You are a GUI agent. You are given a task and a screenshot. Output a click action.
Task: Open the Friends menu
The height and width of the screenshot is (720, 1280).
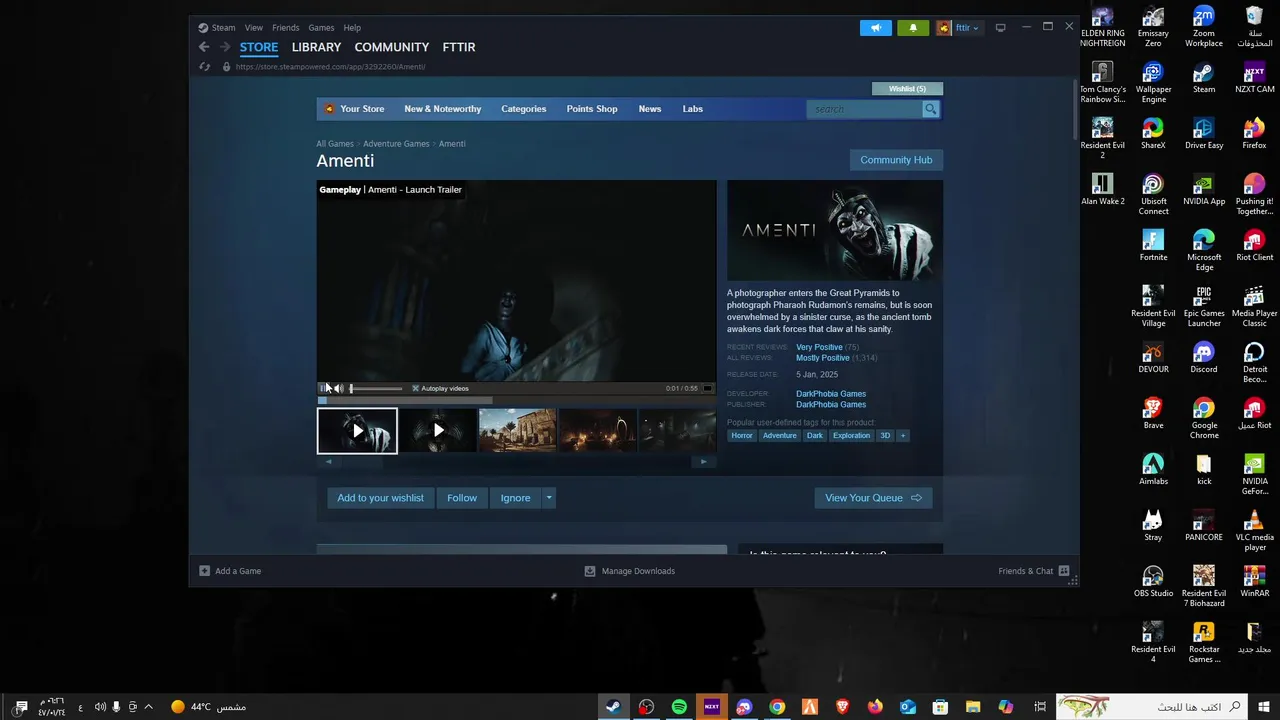pos(285,28)
